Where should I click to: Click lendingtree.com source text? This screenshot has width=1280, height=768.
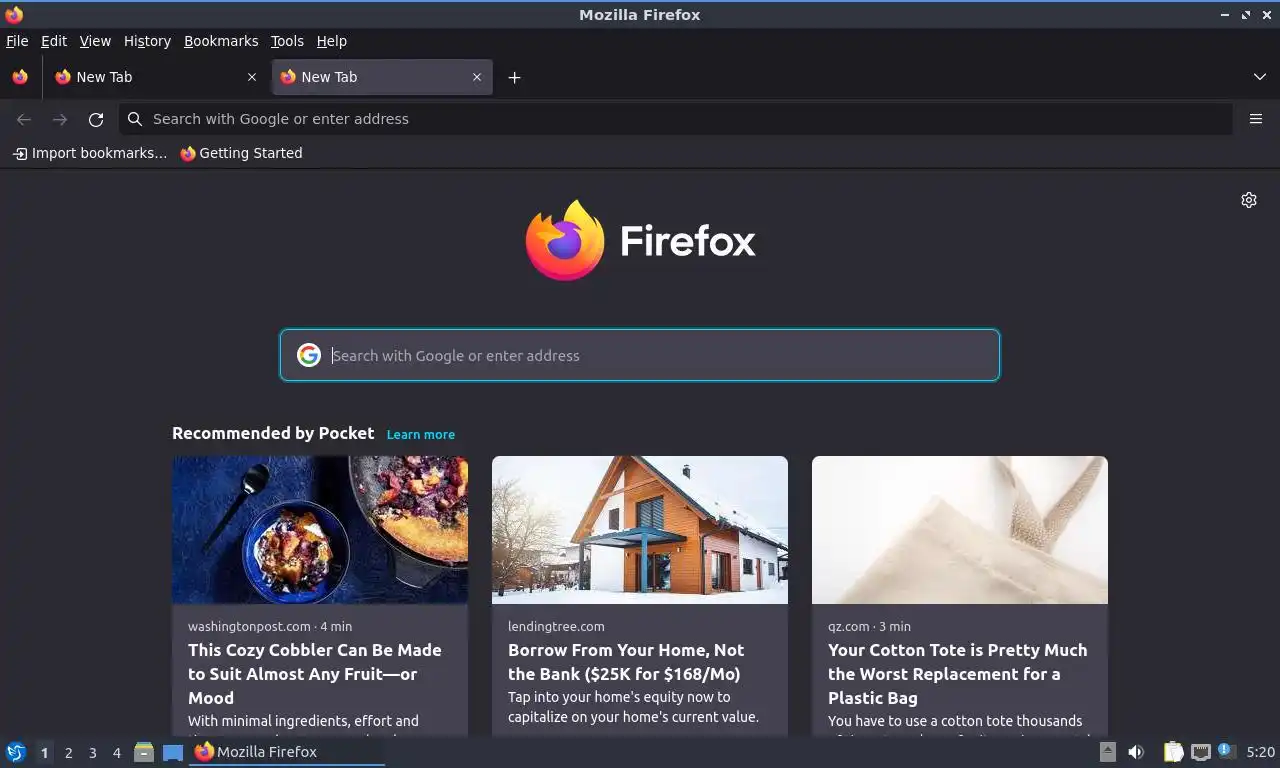pos(556,626)
